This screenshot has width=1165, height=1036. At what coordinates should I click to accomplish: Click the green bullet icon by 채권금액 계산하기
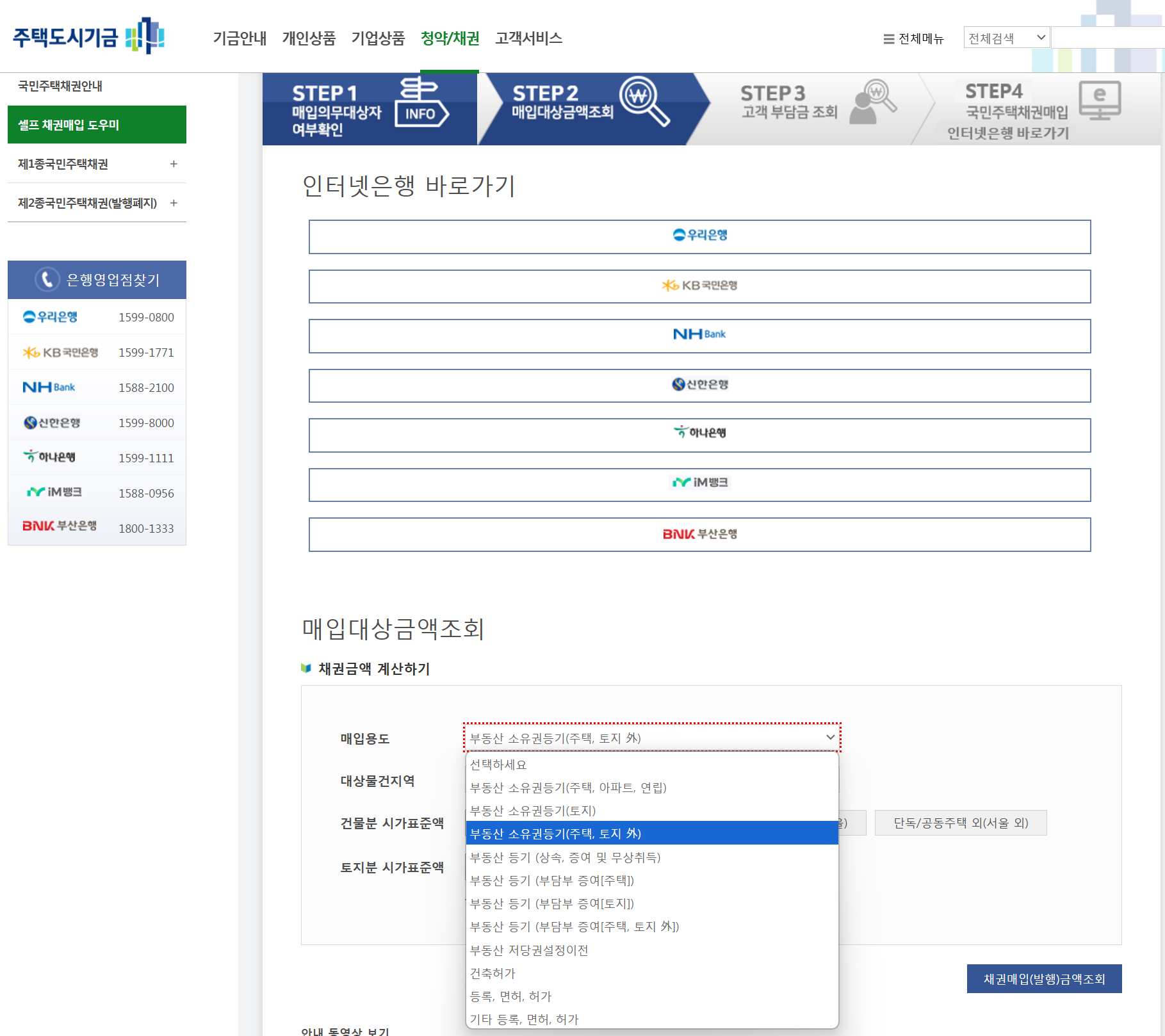coord(306,668)
